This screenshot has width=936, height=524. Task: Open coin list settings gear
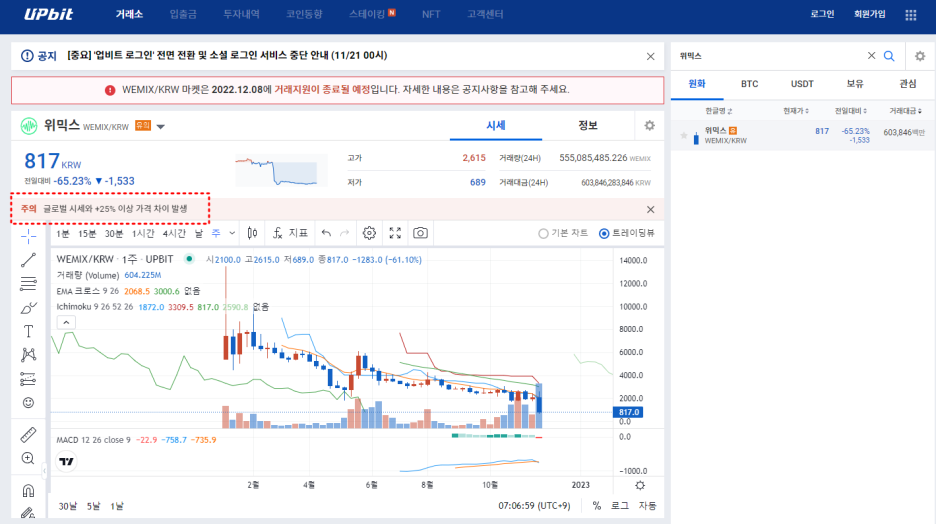tap(920, 56)
